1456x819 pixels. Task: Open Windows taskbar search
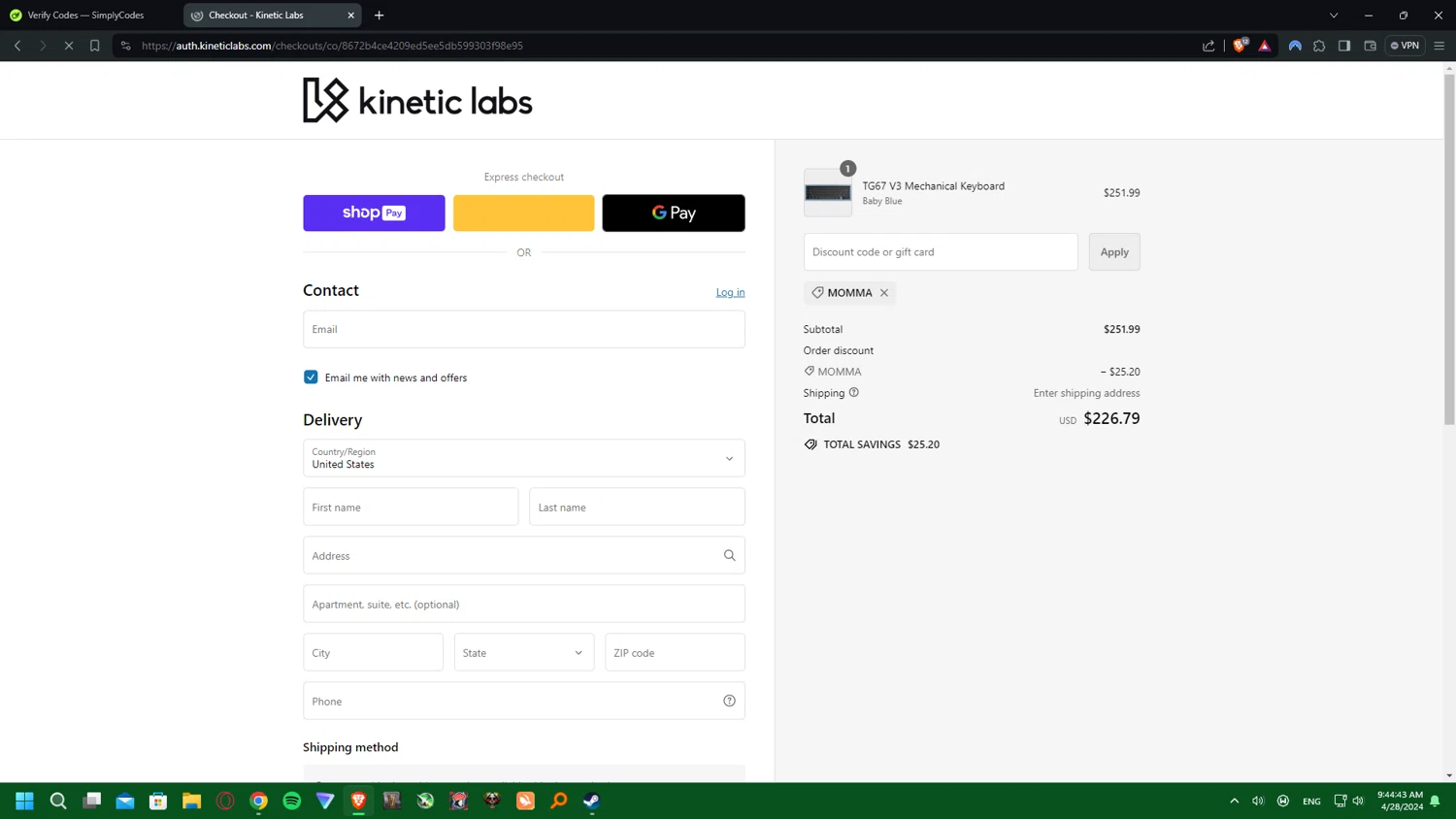tap(58, 801)
